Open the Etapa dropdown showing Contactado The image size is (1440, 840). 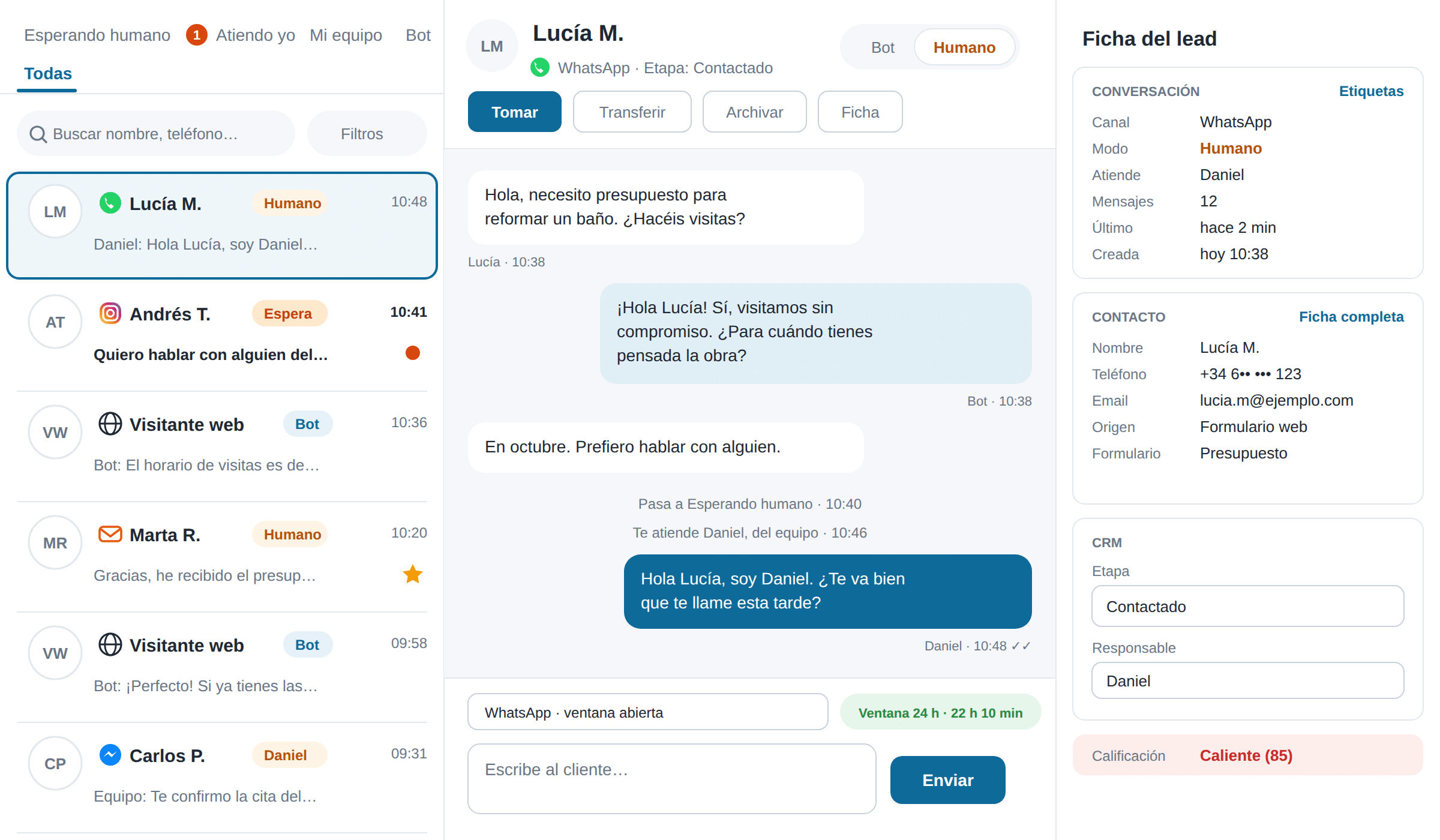pyautogui.click(x=1248, y=607)
